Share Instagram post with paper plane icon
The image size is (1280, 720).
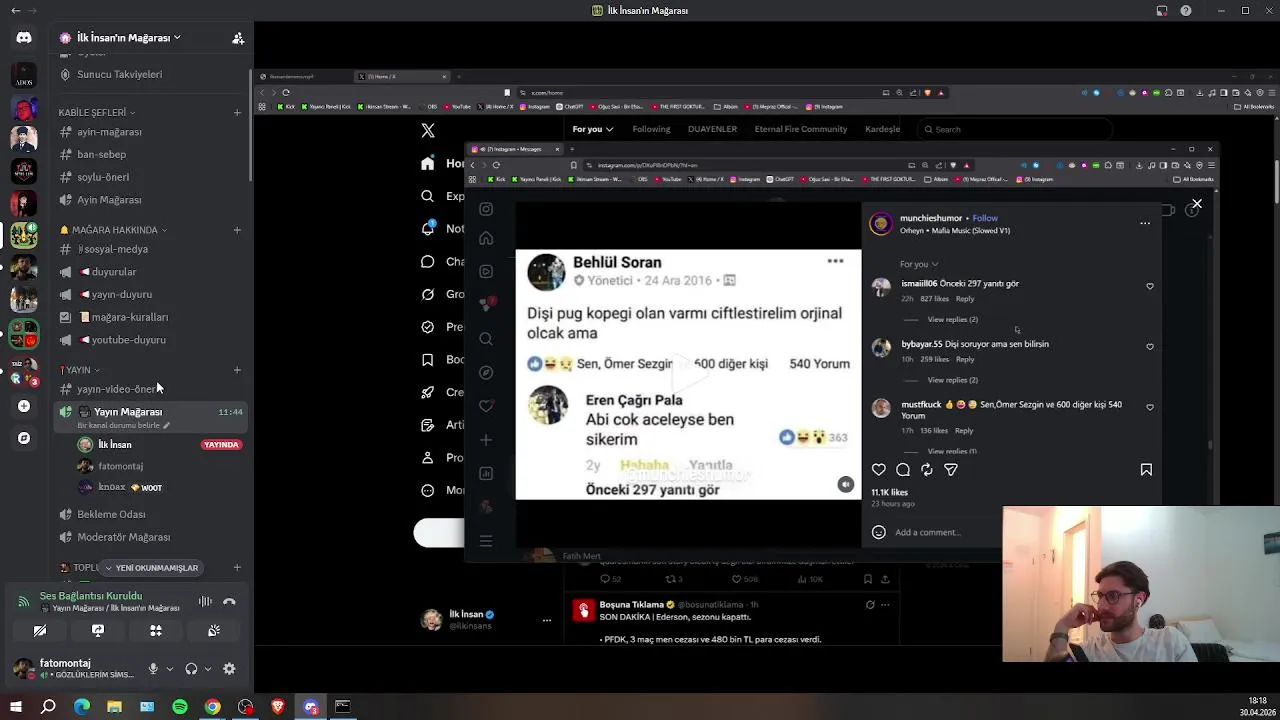coord(951,470)
